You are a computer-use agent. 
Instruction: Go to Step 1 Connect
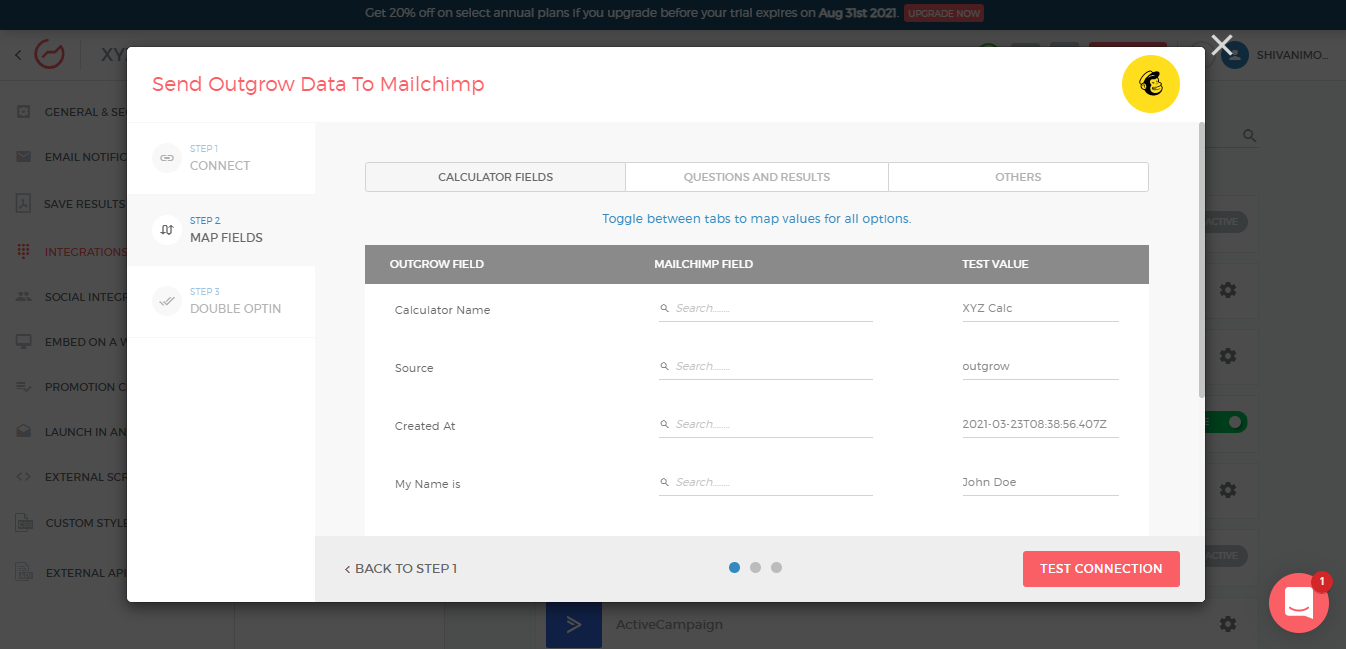tap(221, 158)
